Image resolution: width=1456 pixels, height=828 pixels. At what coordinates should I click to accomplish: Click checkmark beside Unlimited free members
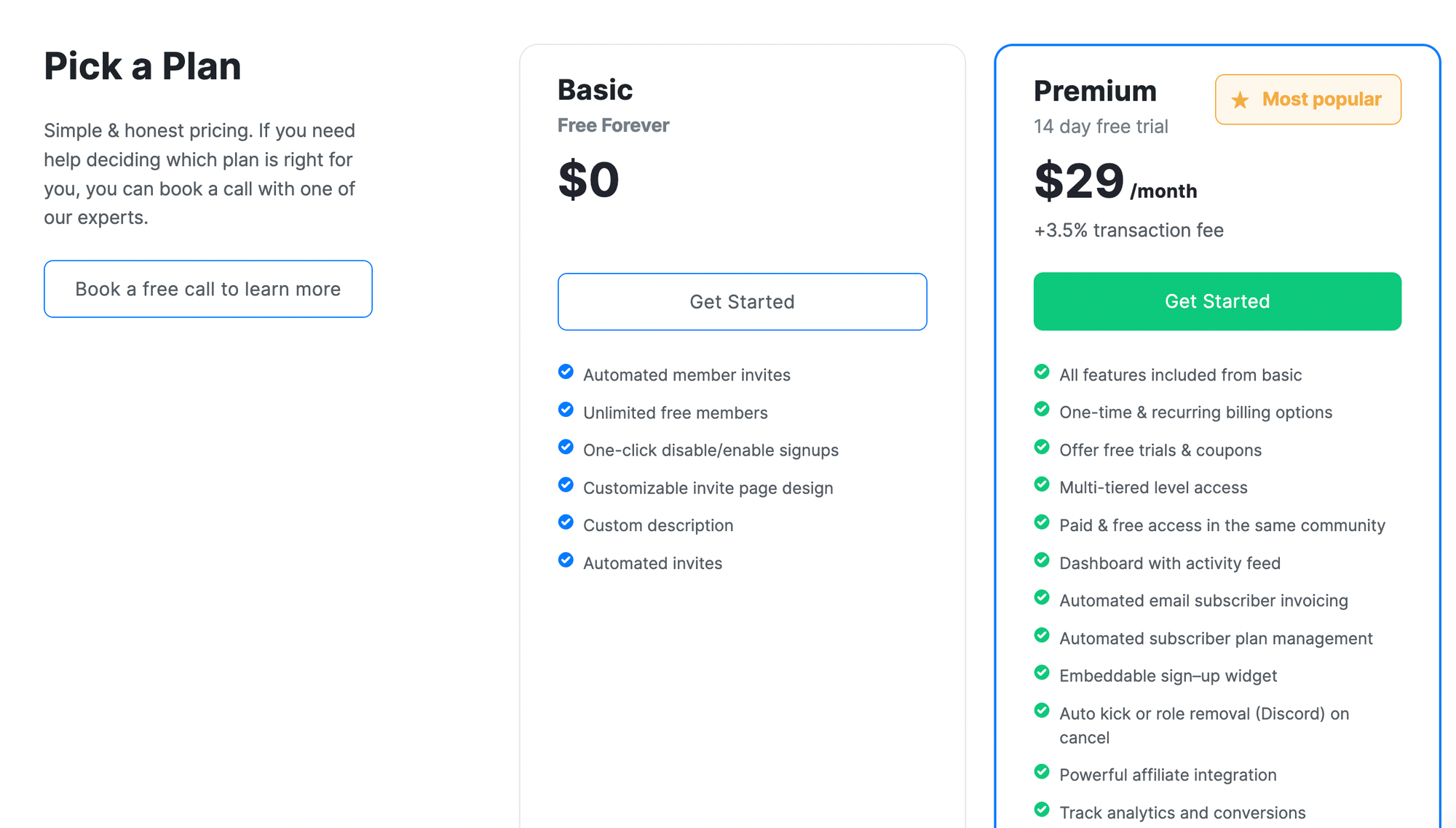(x=566, y=410)
